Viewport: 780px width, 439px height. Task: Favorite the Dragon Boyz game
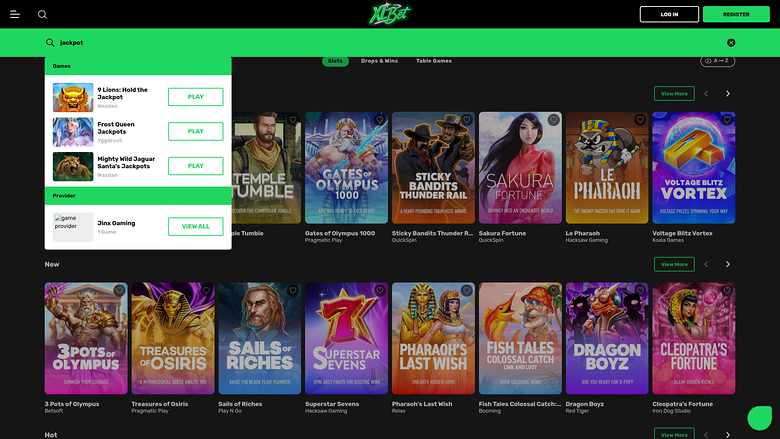point(640,290)
